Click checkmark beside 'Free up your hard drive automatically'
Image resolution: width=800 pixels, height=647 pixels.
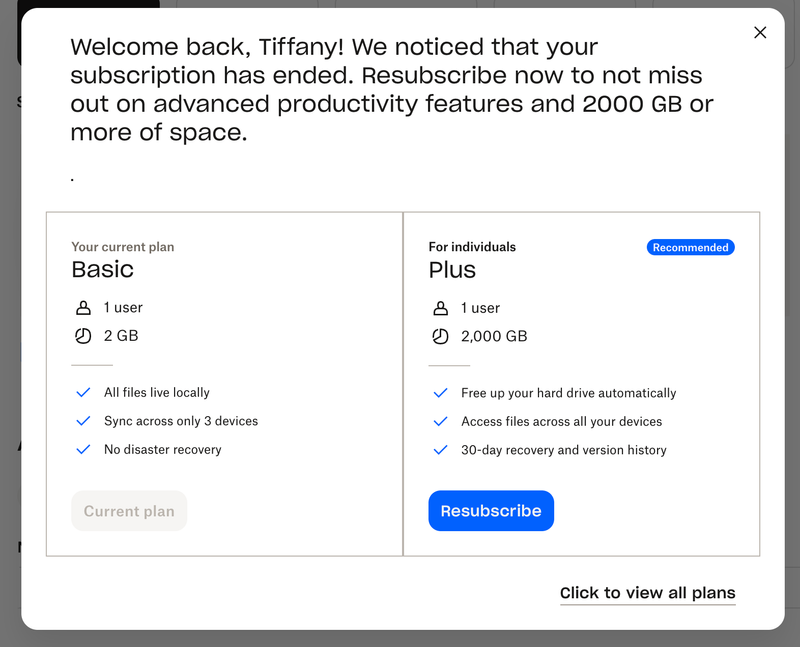pyautogui.click(x=440, y=393)
